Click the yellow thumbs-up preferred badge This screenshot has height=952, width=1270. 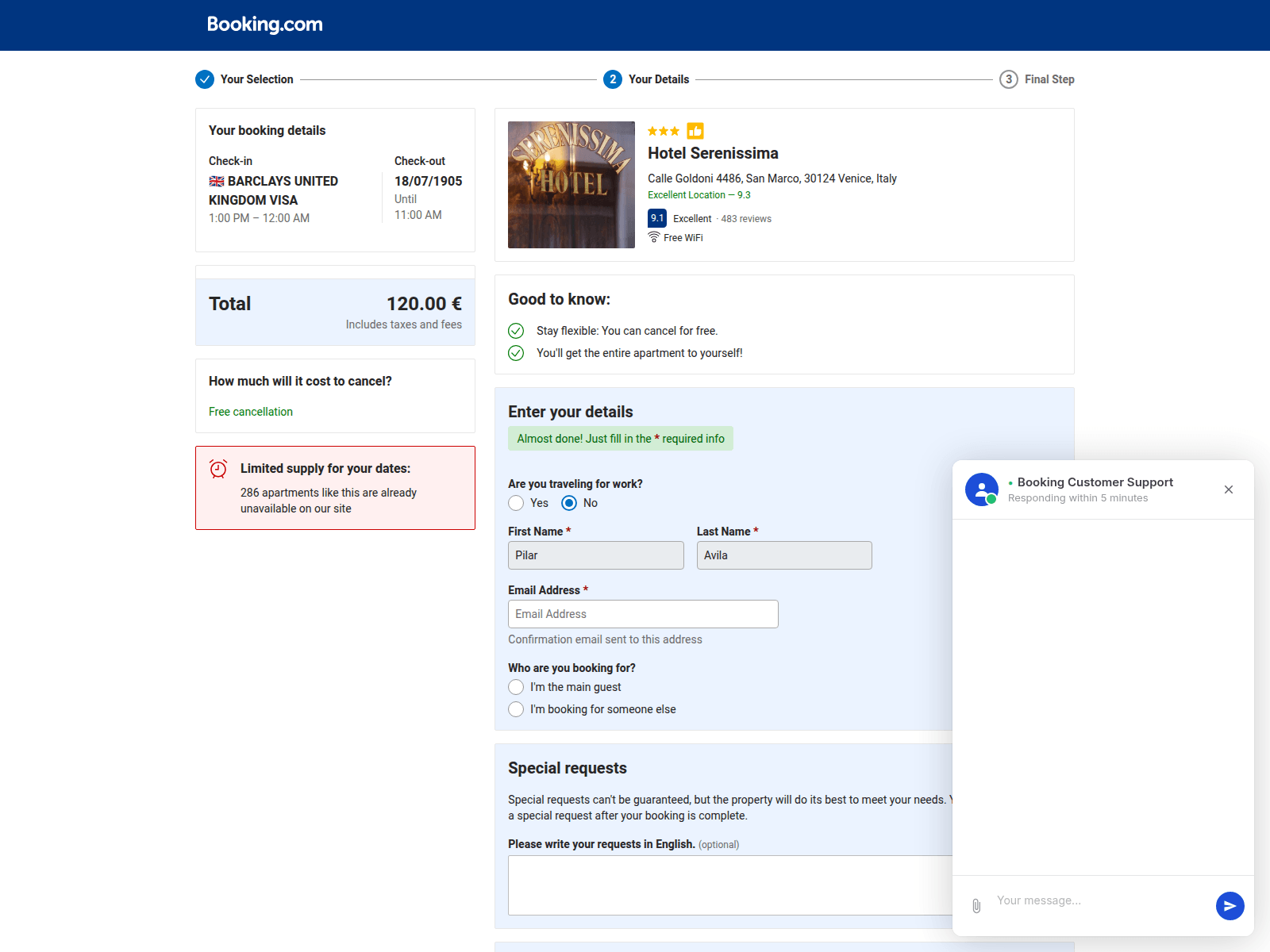(695, 131)
